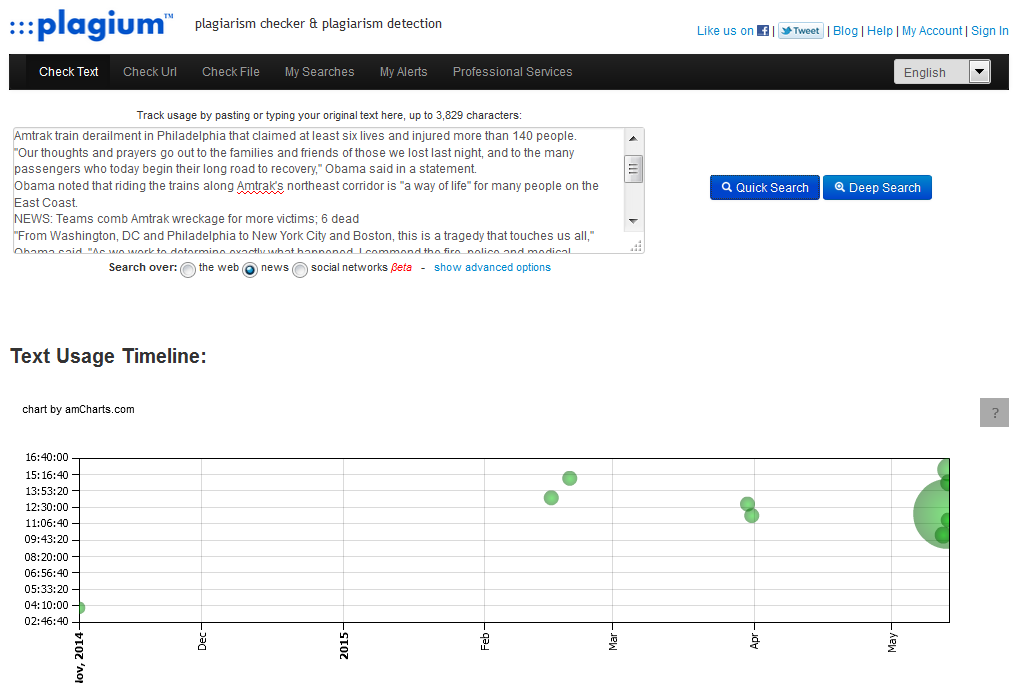
Task: Open the Professional Services tab
Action: click(513, 72)
